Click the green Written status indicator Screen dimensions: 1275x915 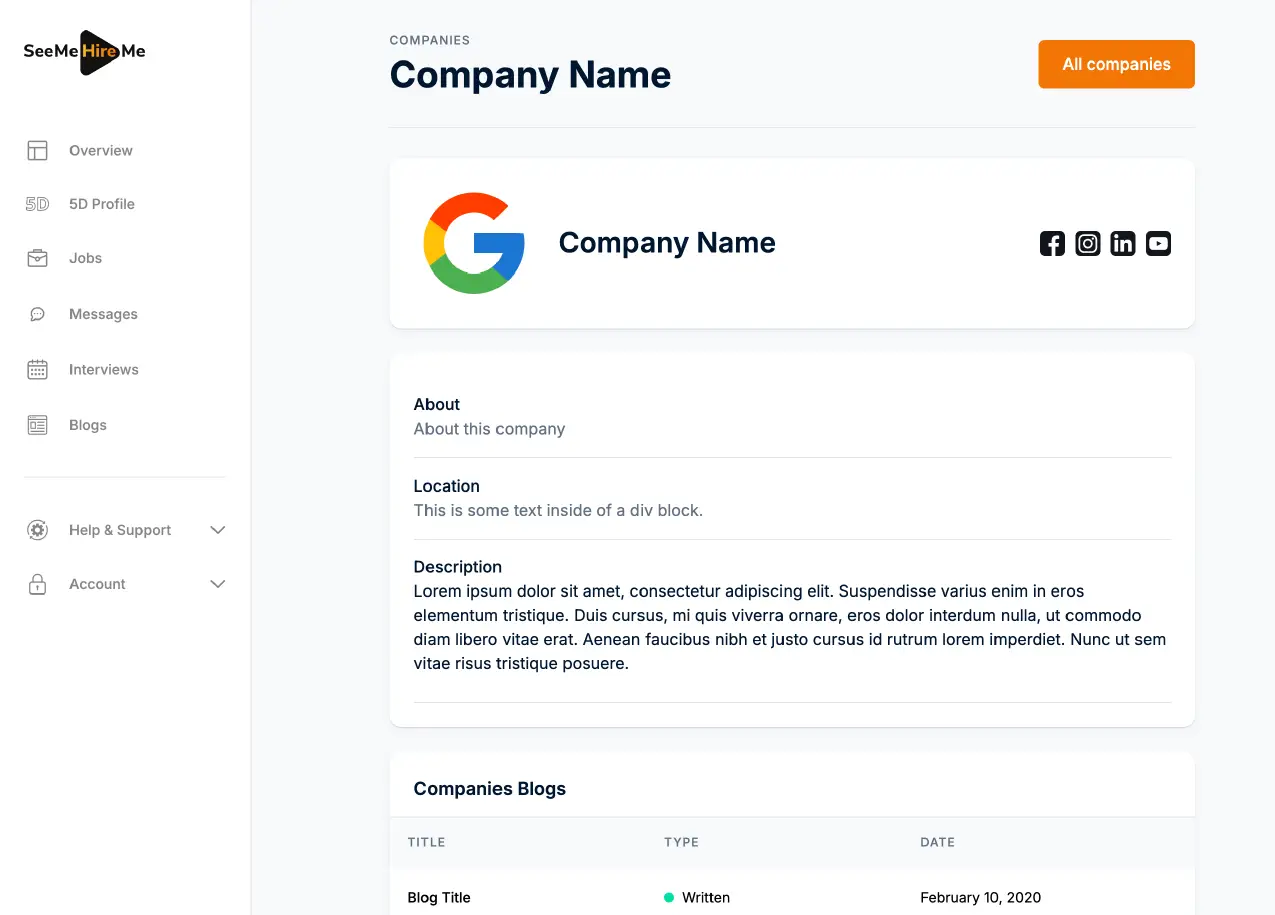(668, 897)
